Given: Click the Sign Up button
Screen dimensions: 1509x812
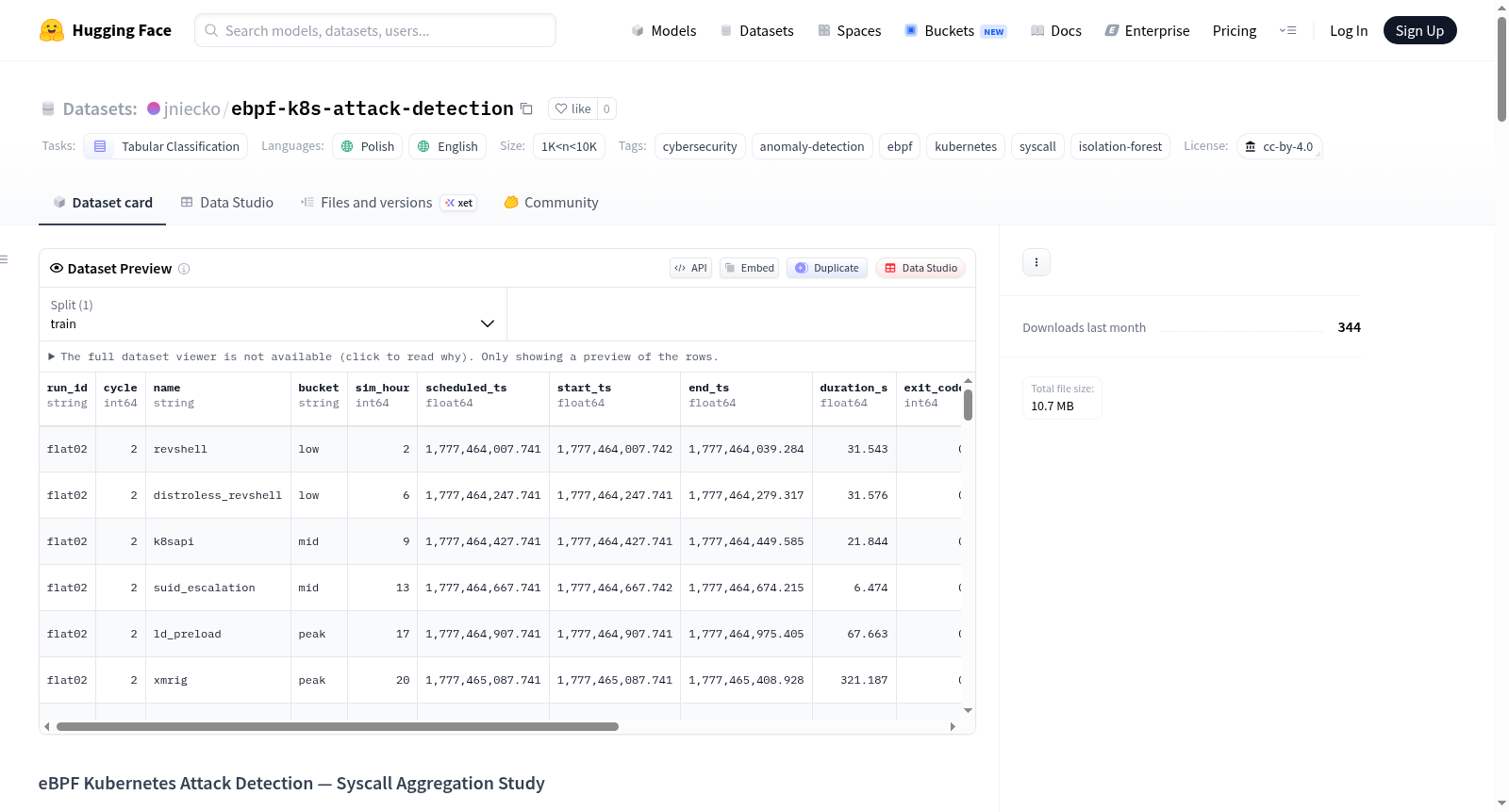Looking at the screenshot, I should (x=1419, y=30).
